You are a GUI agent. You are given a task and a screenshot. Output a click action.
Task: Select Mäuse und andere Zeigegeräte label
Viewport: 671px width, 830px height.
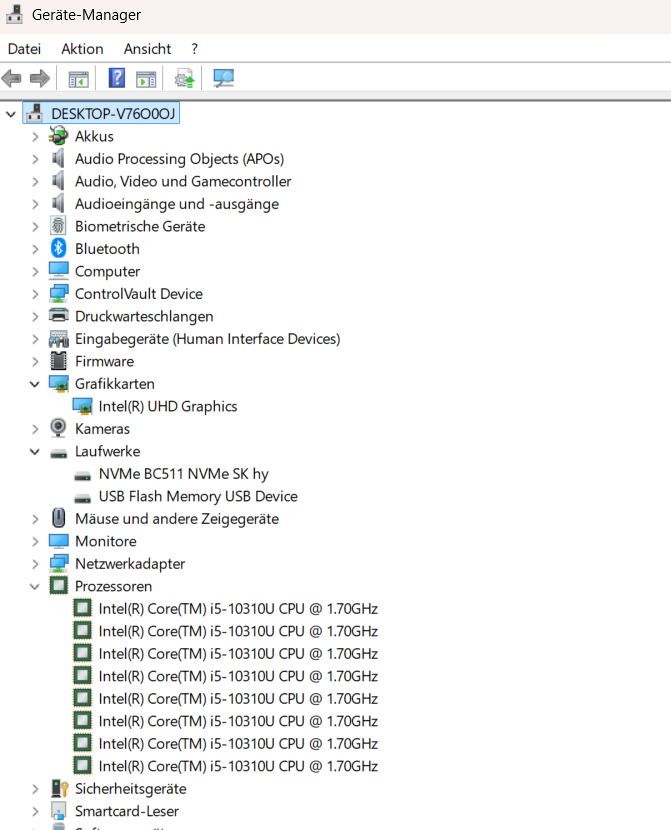coord(177,519)
